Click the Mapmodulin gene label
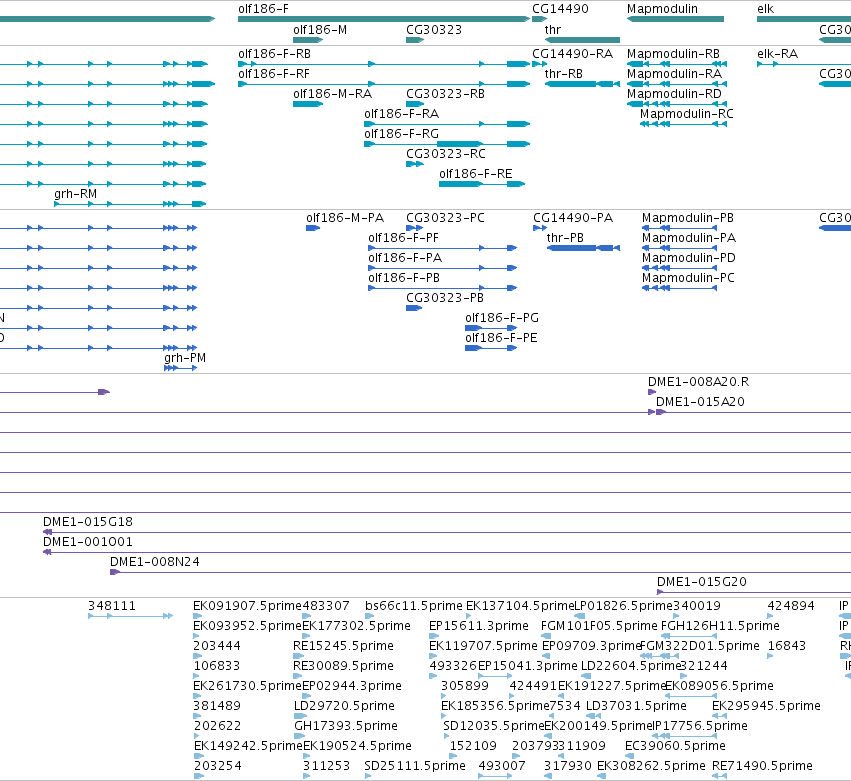Viewport: 851px width, 781px height. point(662,9)
